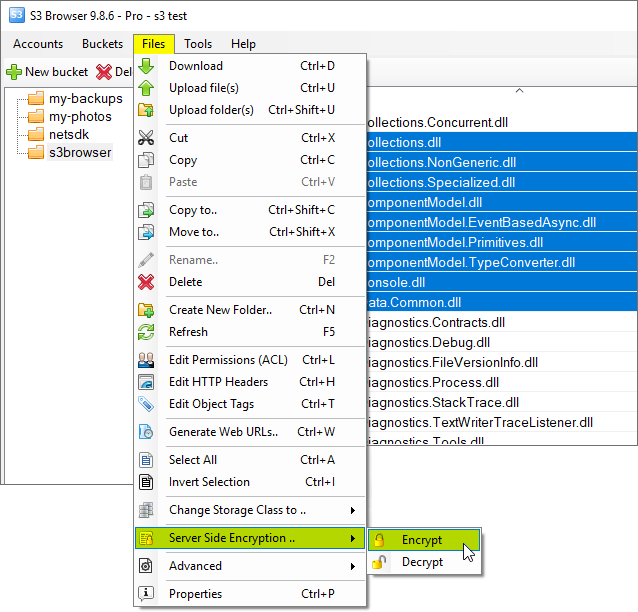Select file omponentModel.EventBasedAsync.dll row
The image size is (638, 612).
(502, 223)
